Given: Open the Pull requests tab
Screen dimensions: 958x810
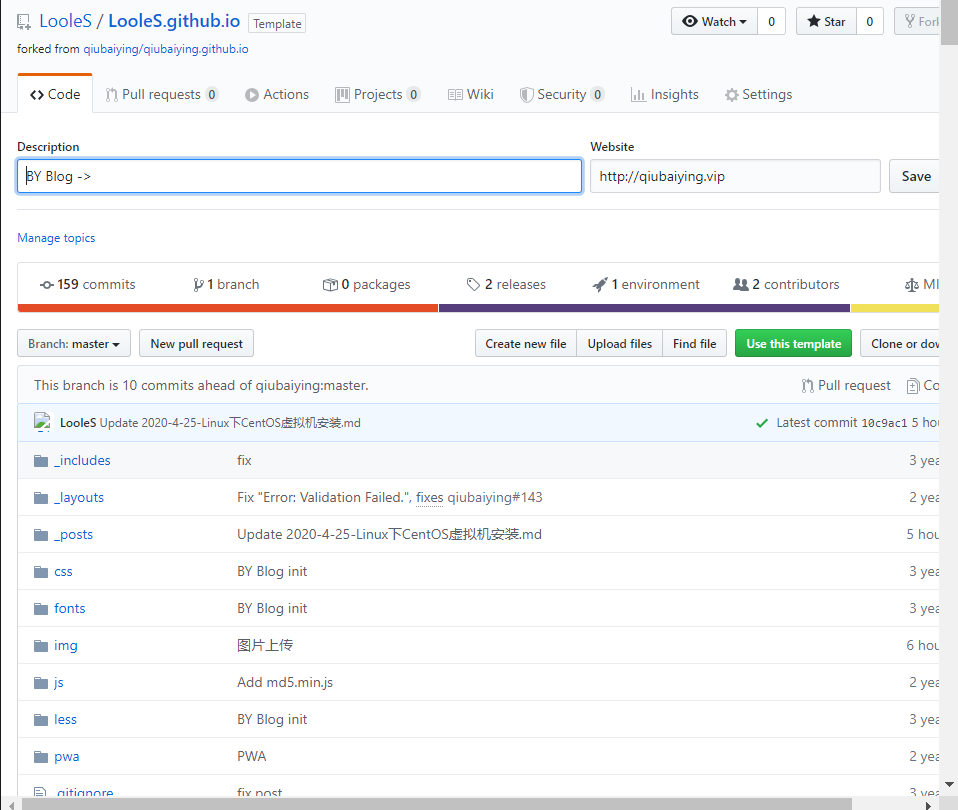Looking at the screenshot, I should click(x=161, y=94).
